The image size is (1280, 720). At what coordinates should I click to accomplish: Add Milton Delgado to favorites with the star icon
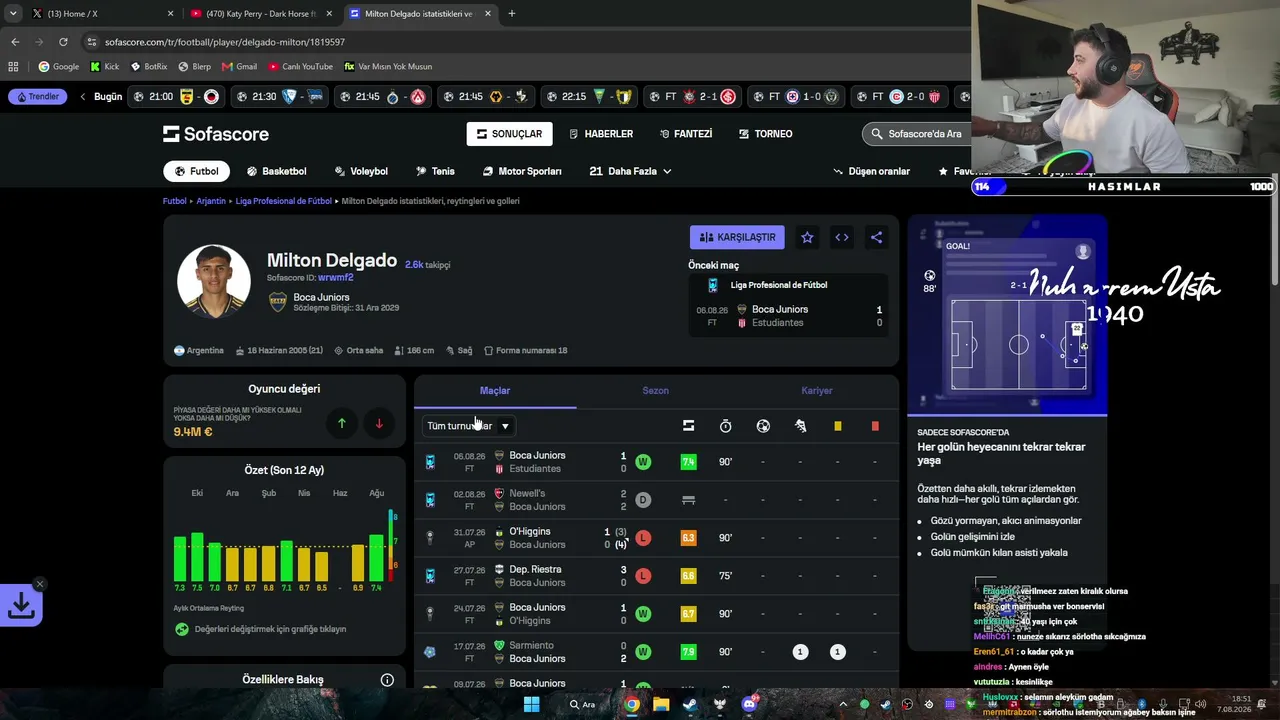tap(807, 237)
